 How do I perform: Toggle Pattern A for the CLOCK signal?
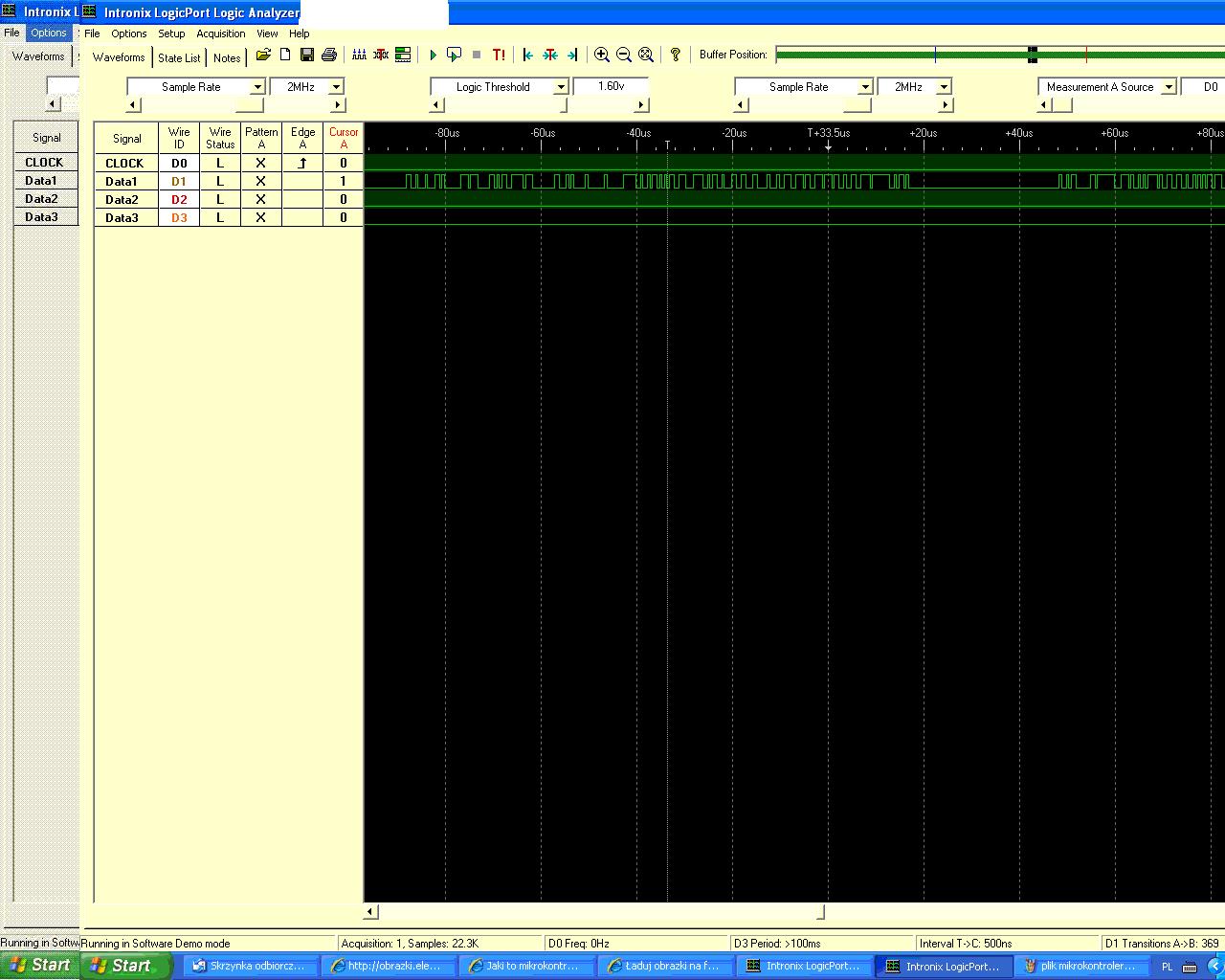[x=261, y=164]
